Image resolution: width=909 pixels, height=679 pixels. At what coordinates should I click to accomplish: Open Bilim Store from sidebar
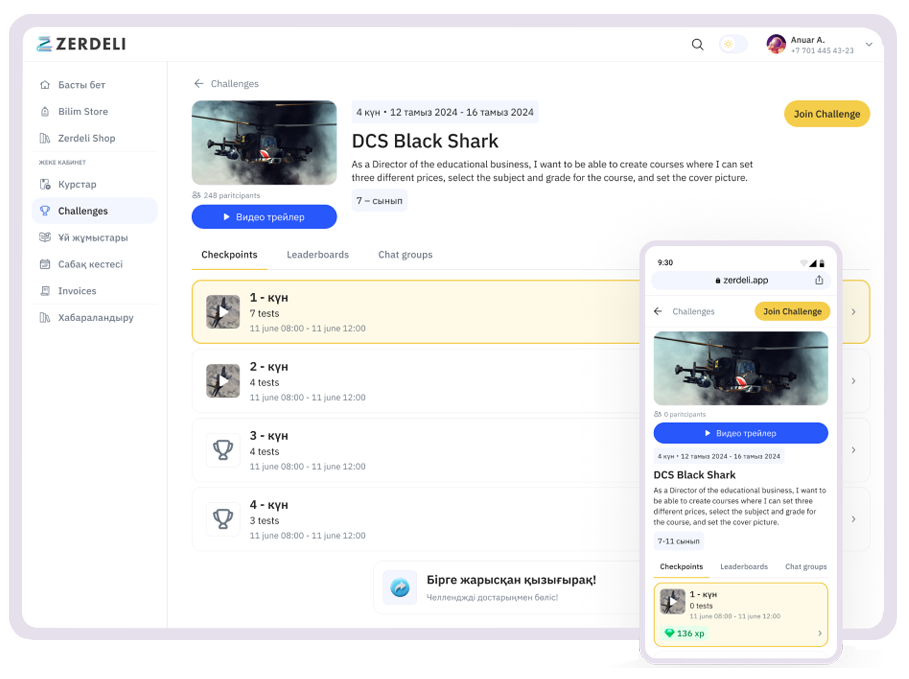82,112
